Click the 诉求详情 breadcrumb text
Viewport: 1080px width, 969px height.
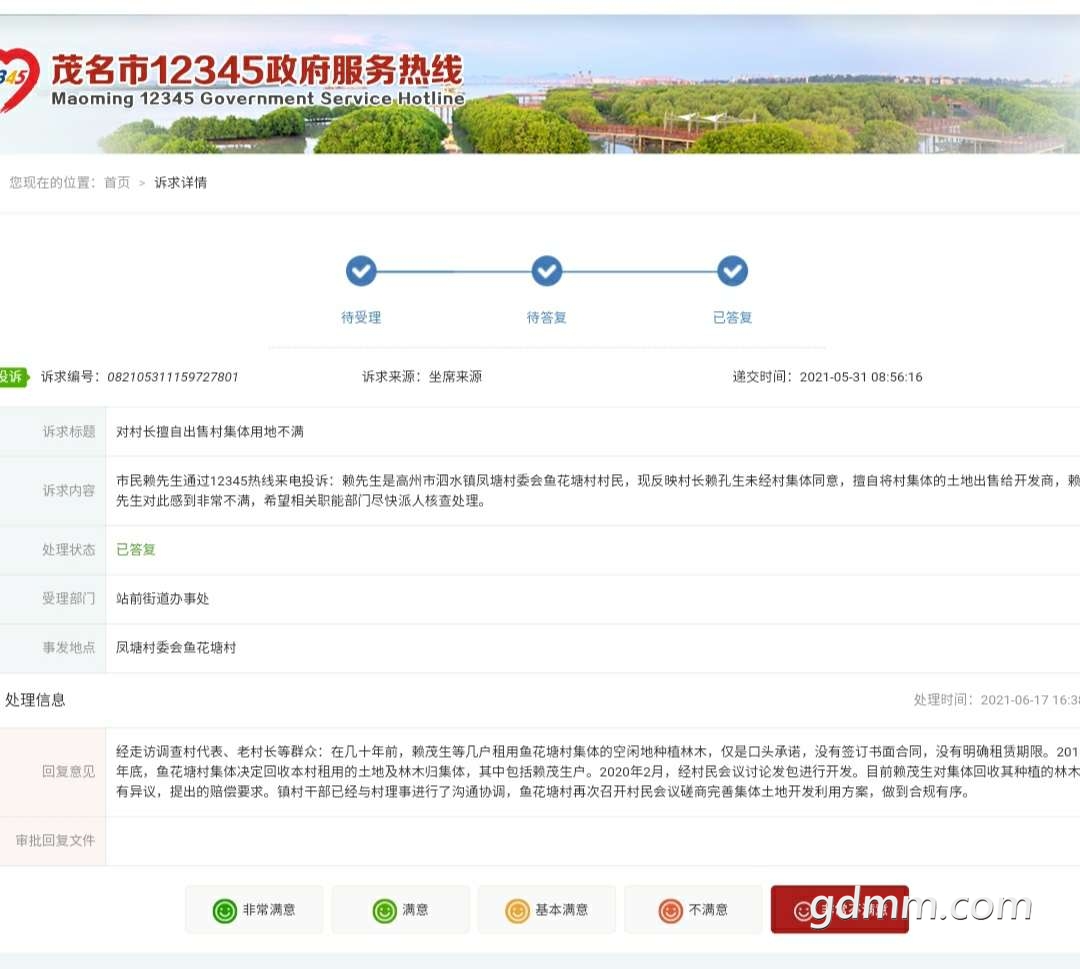180,183
